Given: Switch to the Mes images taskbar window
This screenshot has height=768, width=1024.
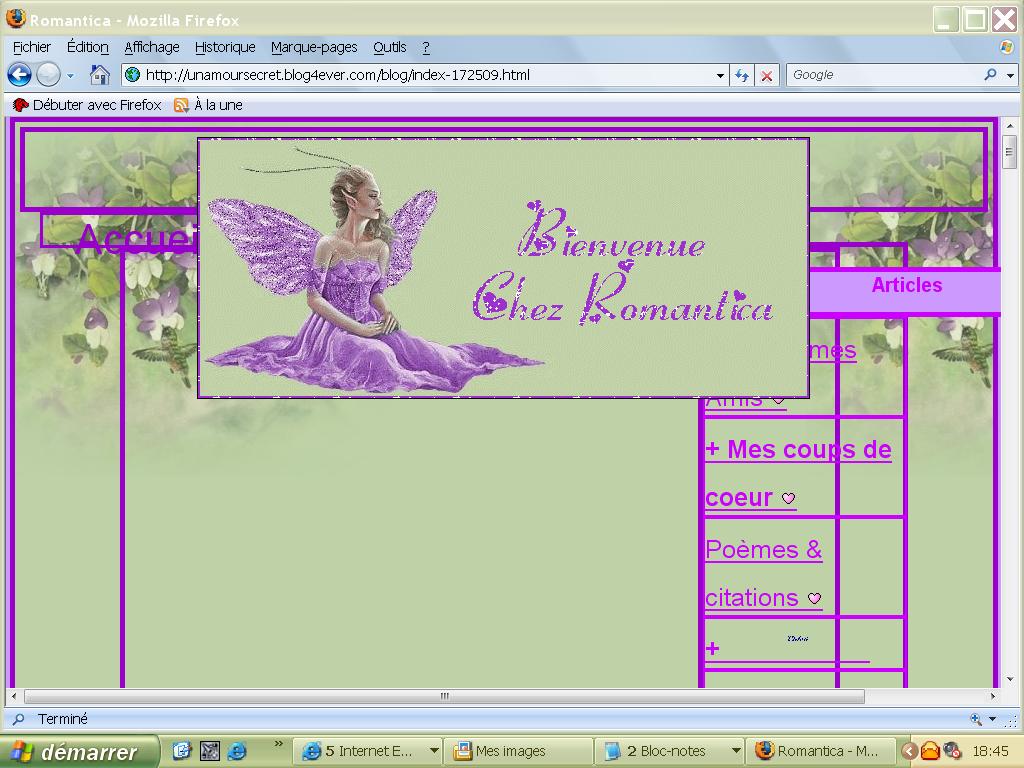Looking at the screenshot, I should click(x=519, y=751).
